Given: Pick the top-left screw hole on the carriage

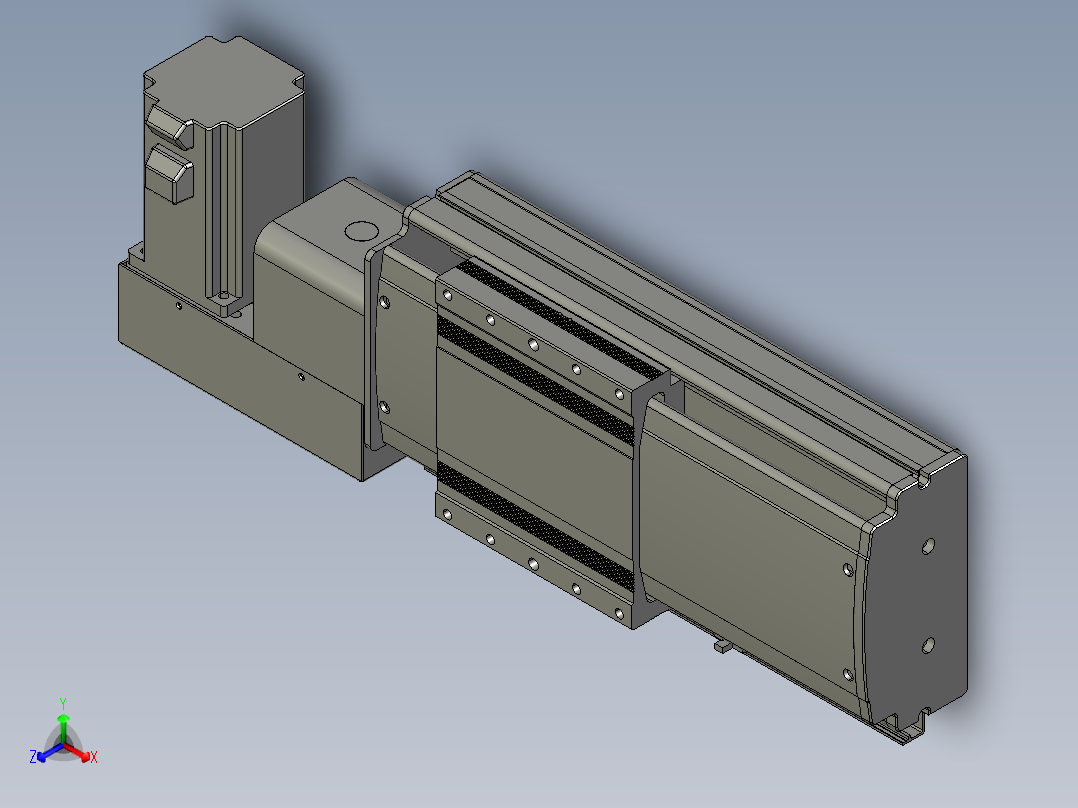Looking at the screenshot, I should tap(448, 296).
